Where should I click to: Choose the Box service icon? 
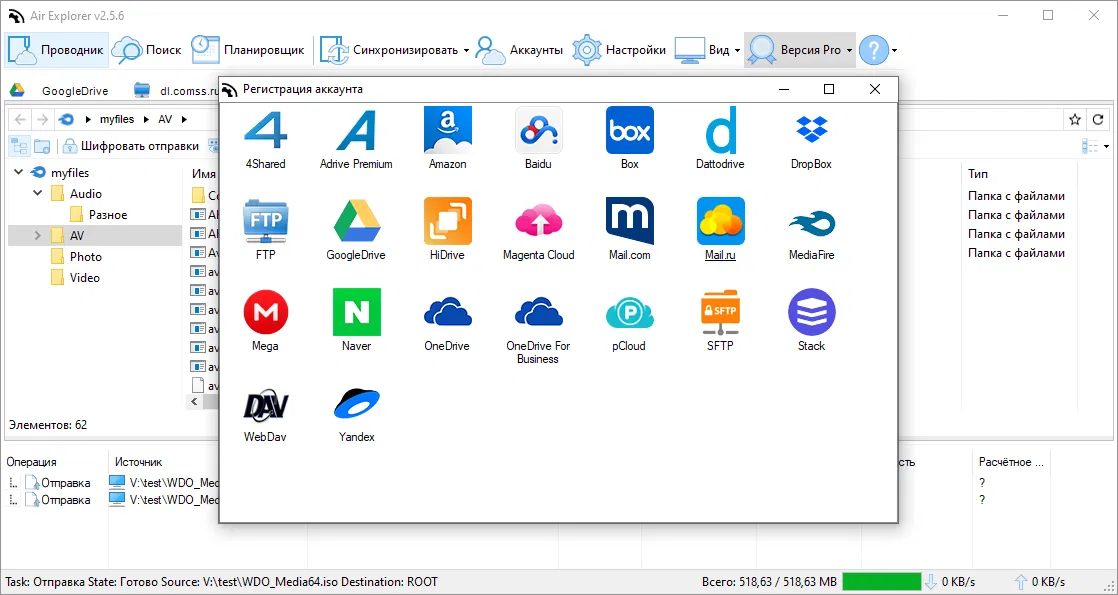630,131
